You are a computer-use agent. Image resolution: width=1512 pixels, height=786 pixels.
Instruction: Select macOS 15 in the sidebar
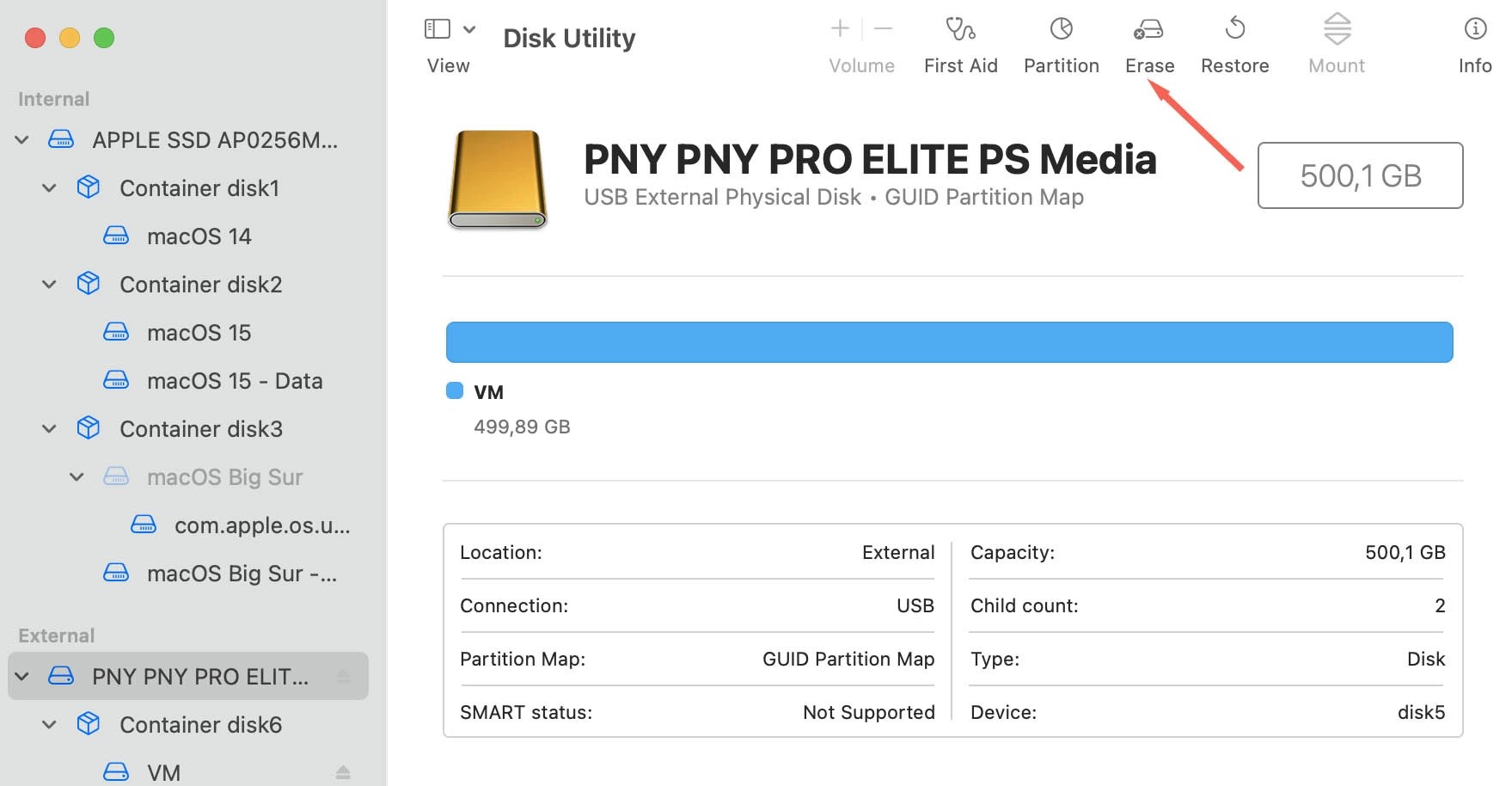199,333
